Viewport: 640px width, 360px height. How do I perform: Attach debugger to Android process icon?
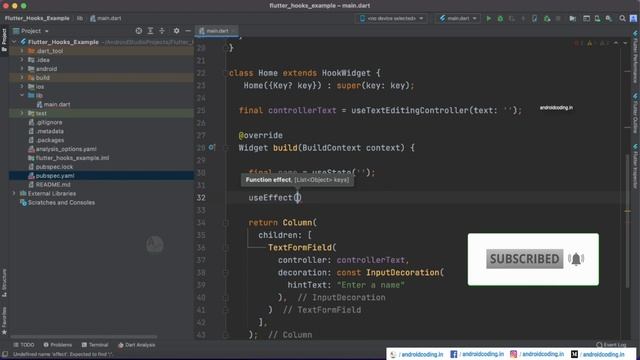[547, 18]
